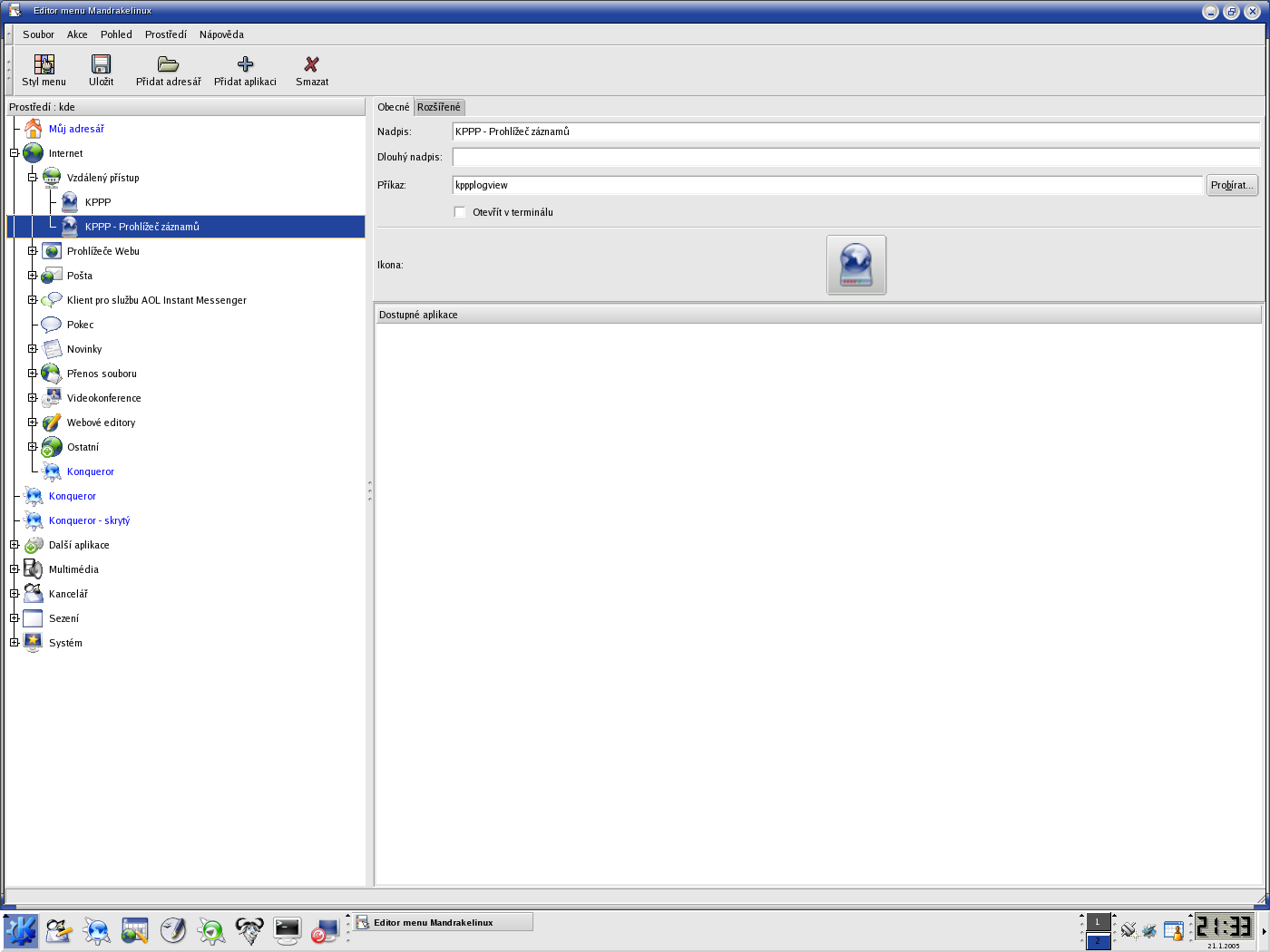Collapse the Internet tree node
1270x952 pixels.
pos(15,153)
